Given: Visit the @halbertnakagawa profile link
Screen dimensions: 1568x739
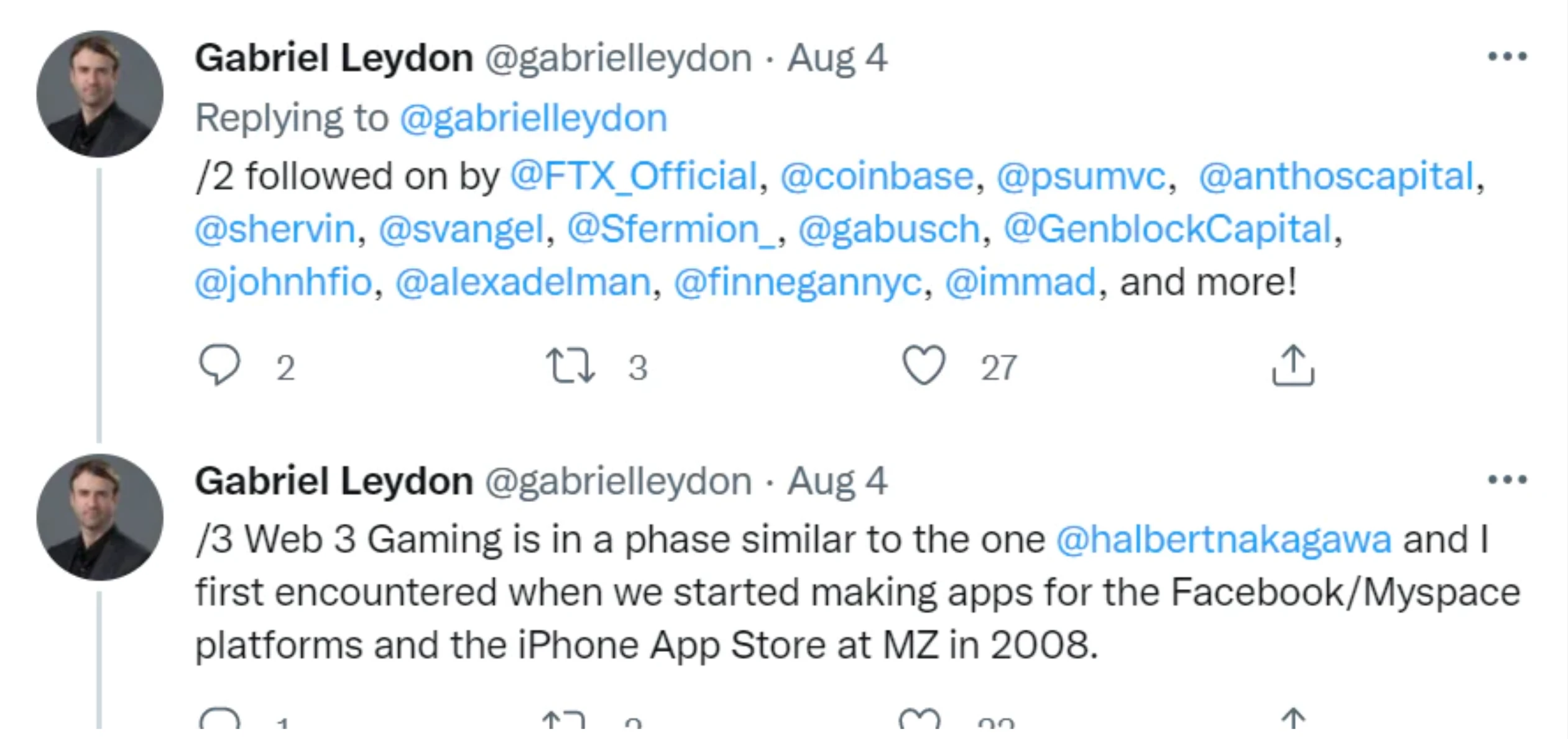Looking at the screenshot, I should coord(1224,539).
